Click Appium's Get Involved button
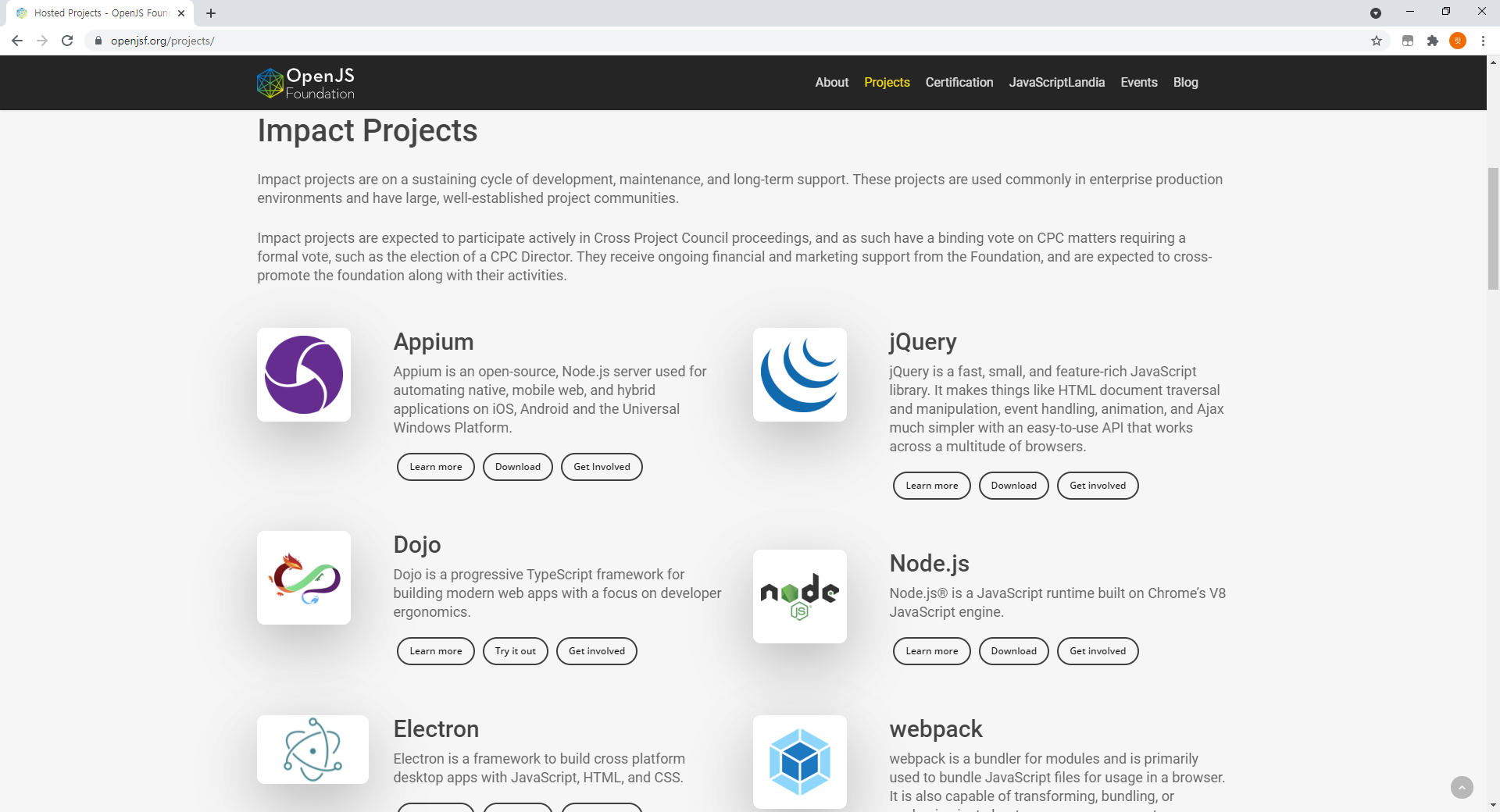Screen dimensions: 1500x812 tap(602, 467)
